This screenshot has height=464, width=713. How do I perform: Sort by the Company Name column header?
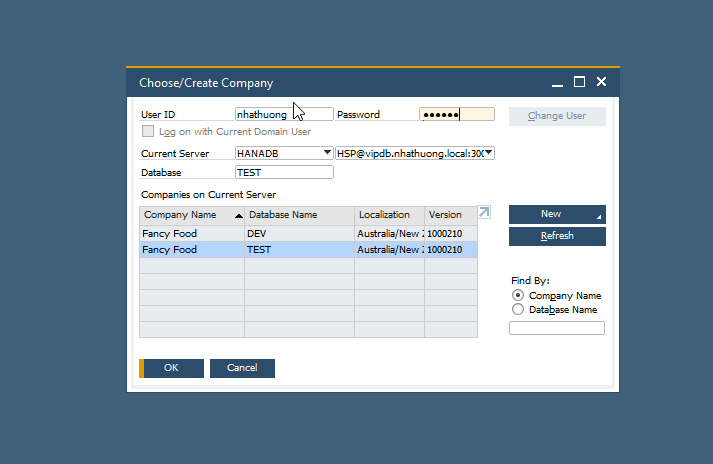click(191, 215)
